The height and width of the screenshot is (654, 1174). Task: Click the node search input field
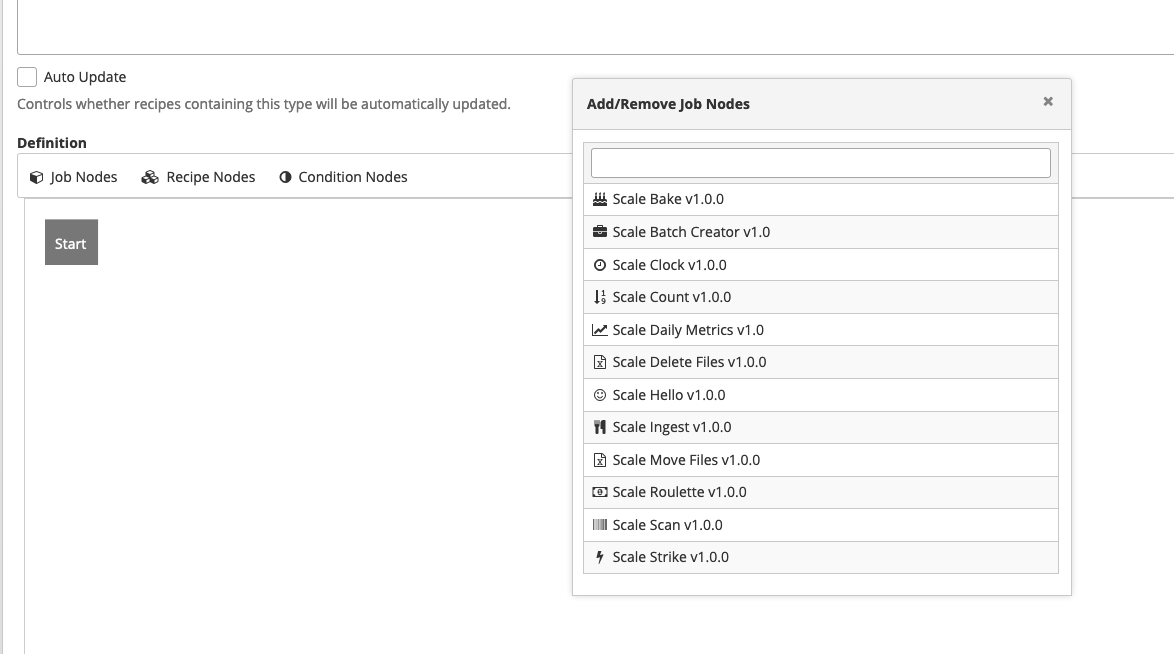pos(820,162)
